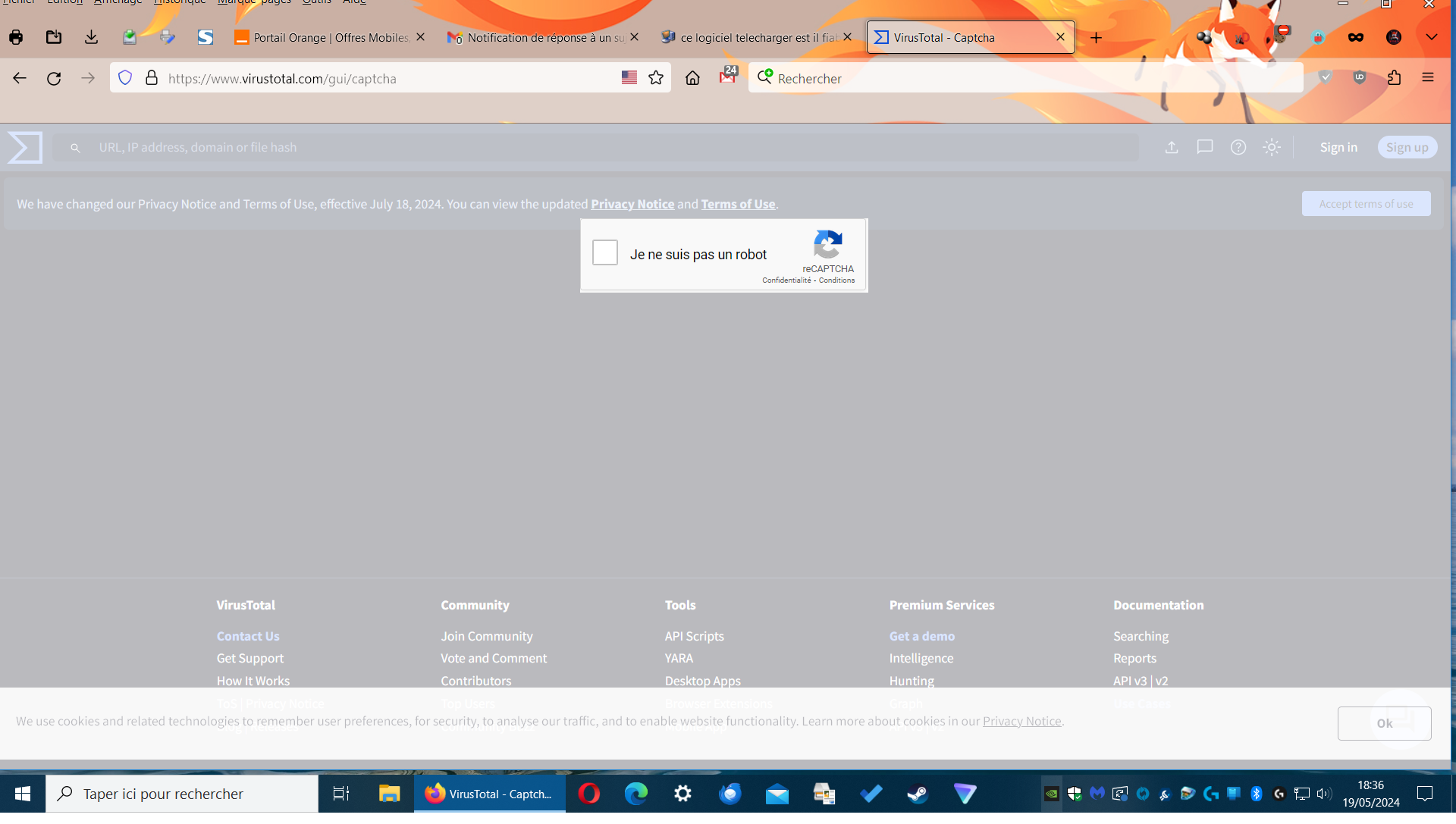Viewport: 1456px width, 824px height.
Task: Click the VirusTotal upload file icon
Action: pyautogui.click(x=1172, y=148)
